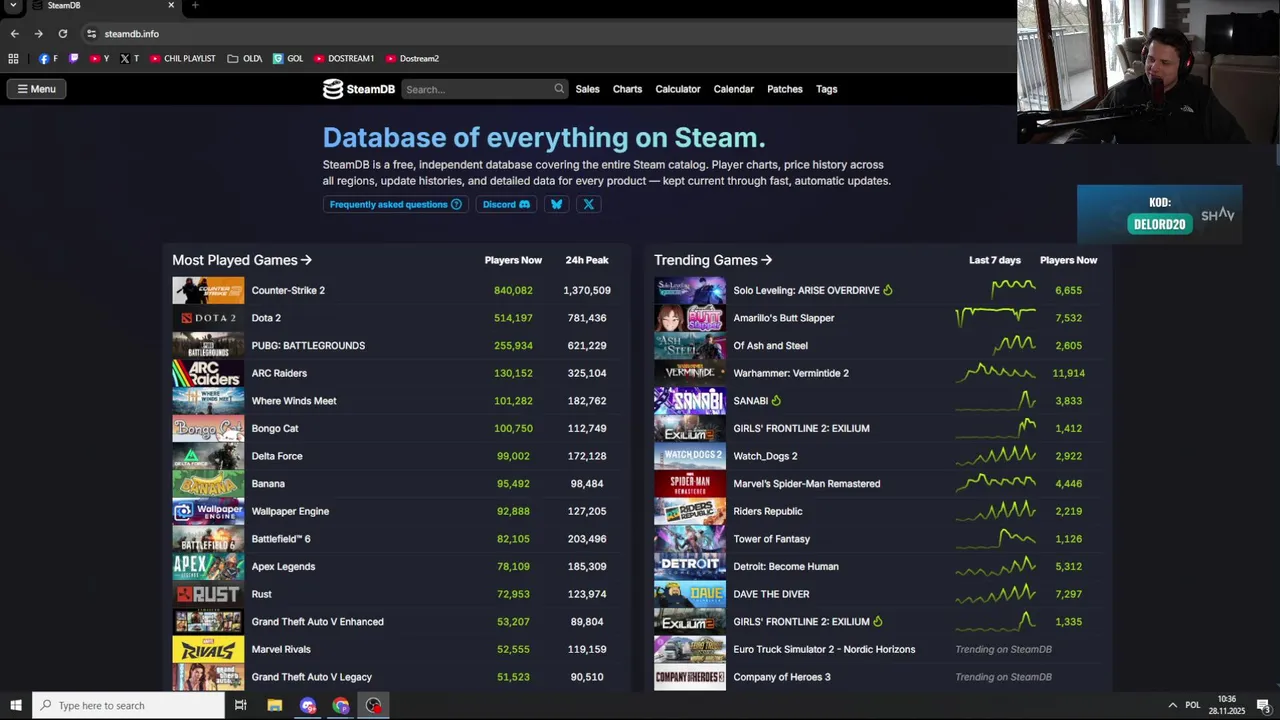Open the Windows Start button
This screenshot has width=1280, height=720.
tap(15, 705)
